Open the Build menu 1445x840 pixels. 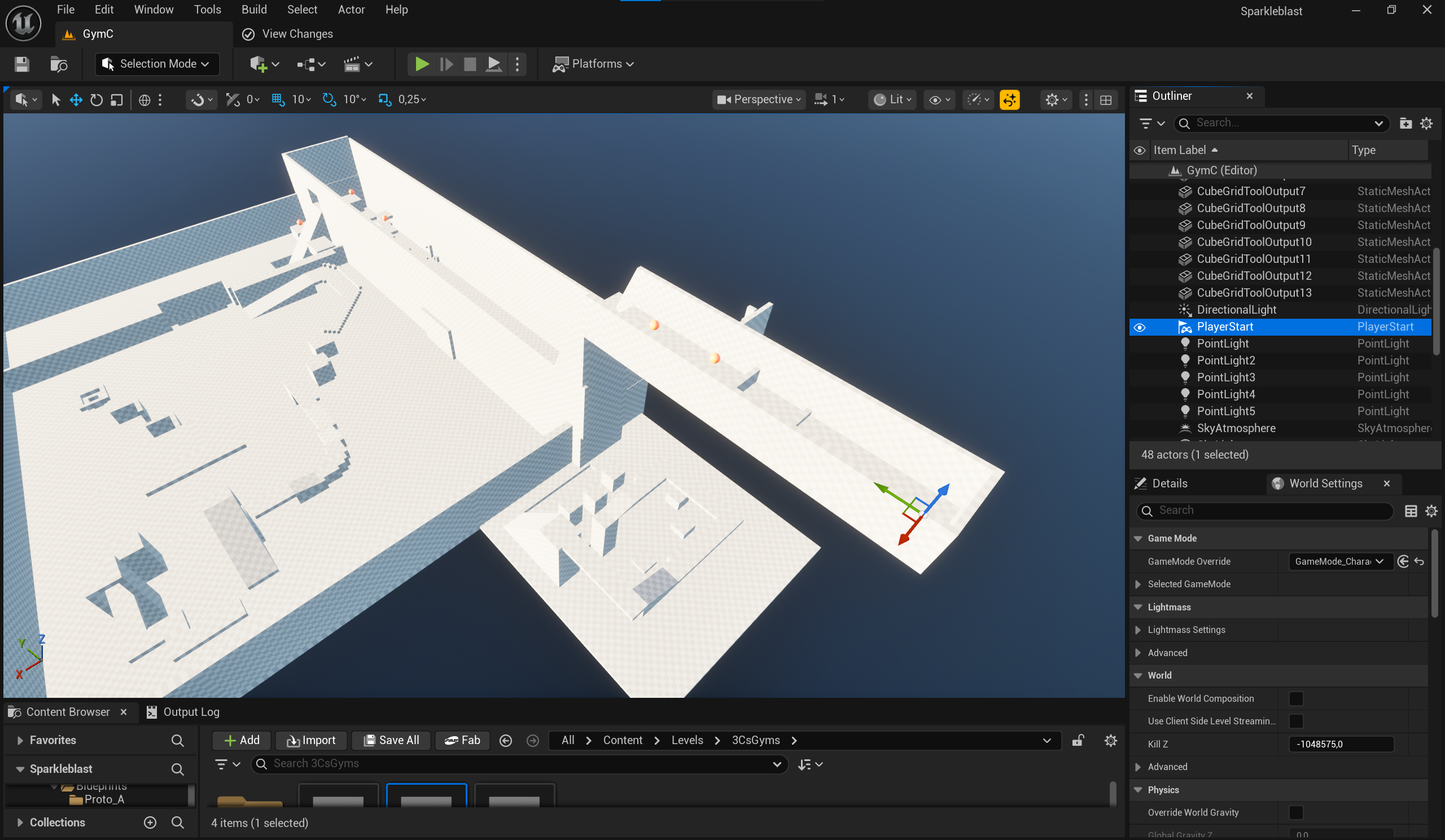253,10
